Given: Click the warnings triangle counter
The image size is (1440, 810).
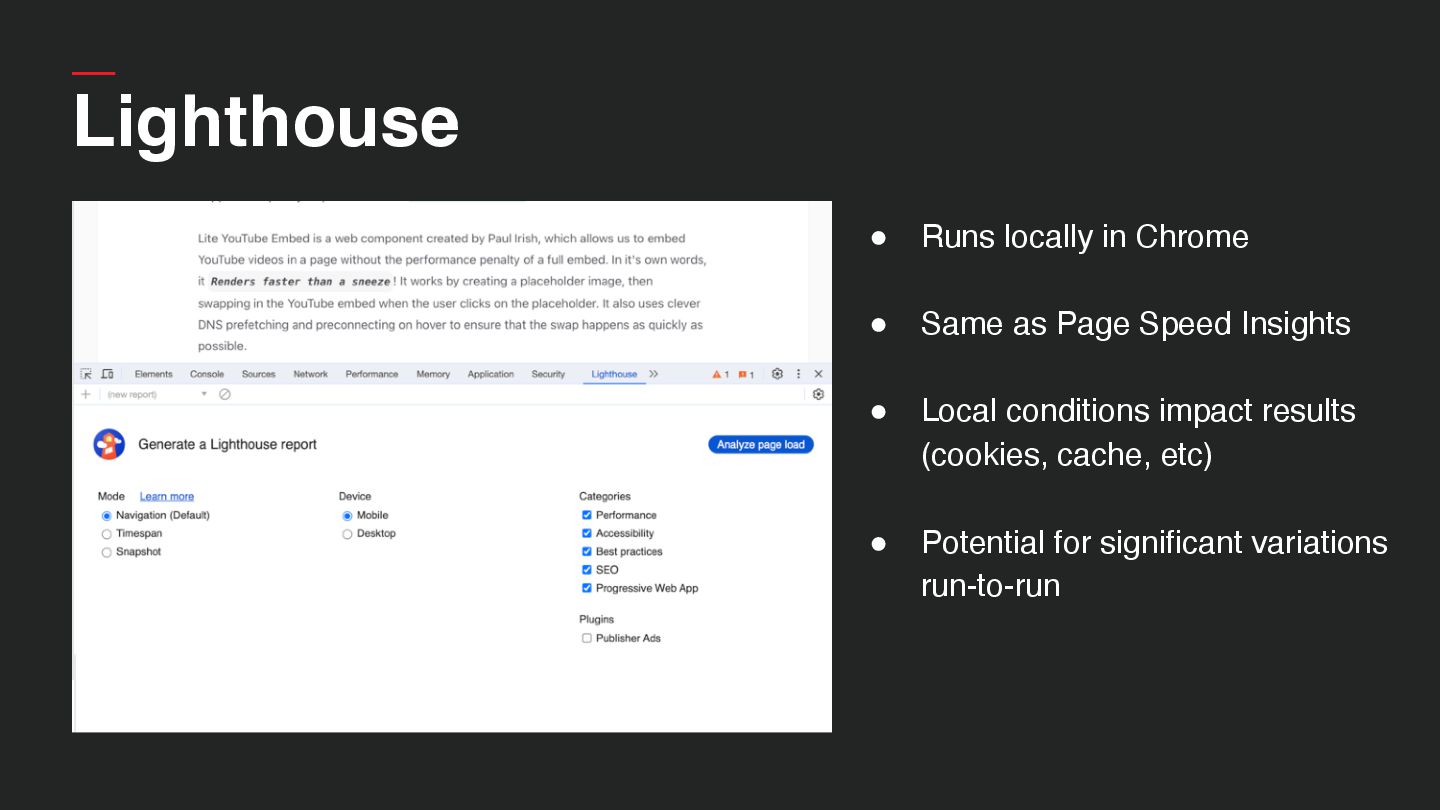Looking at the screenshot, I should (x=720, y=374).
